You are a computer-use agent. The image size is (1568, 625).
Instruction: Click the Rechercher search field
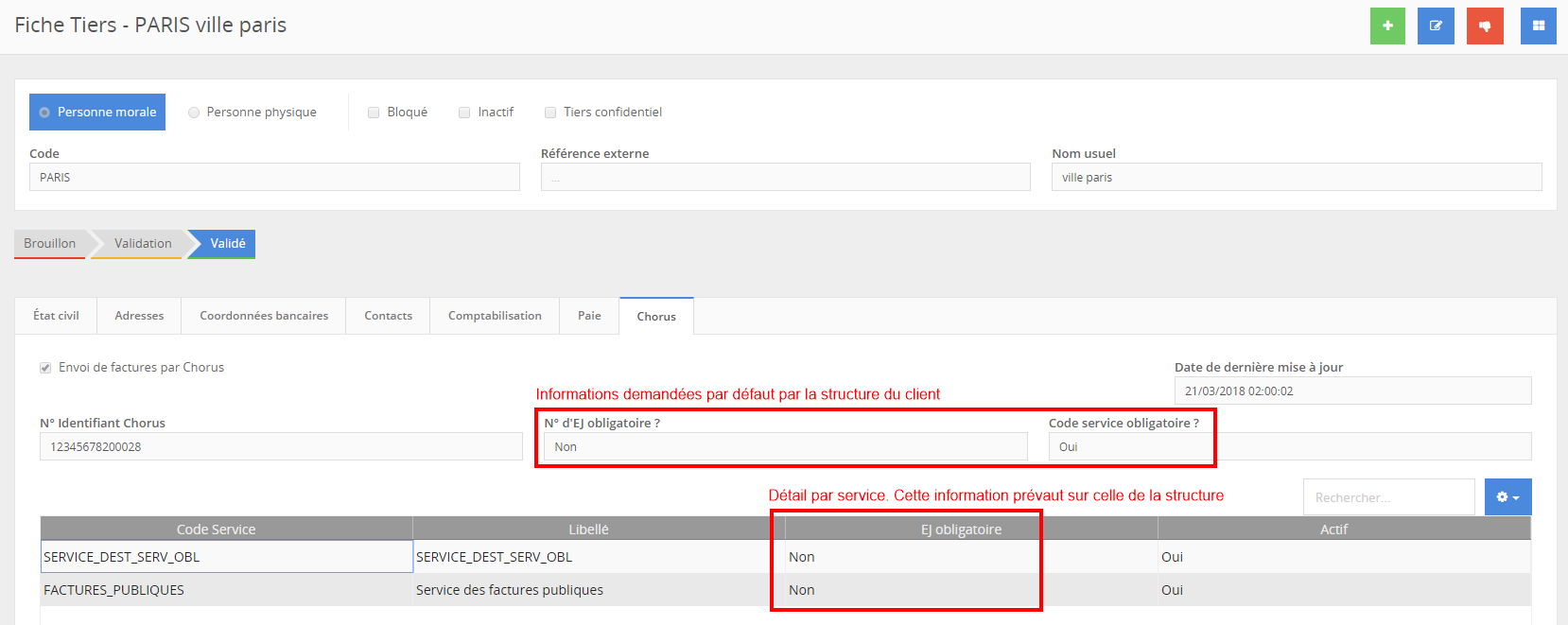(x=1387, y=497)
